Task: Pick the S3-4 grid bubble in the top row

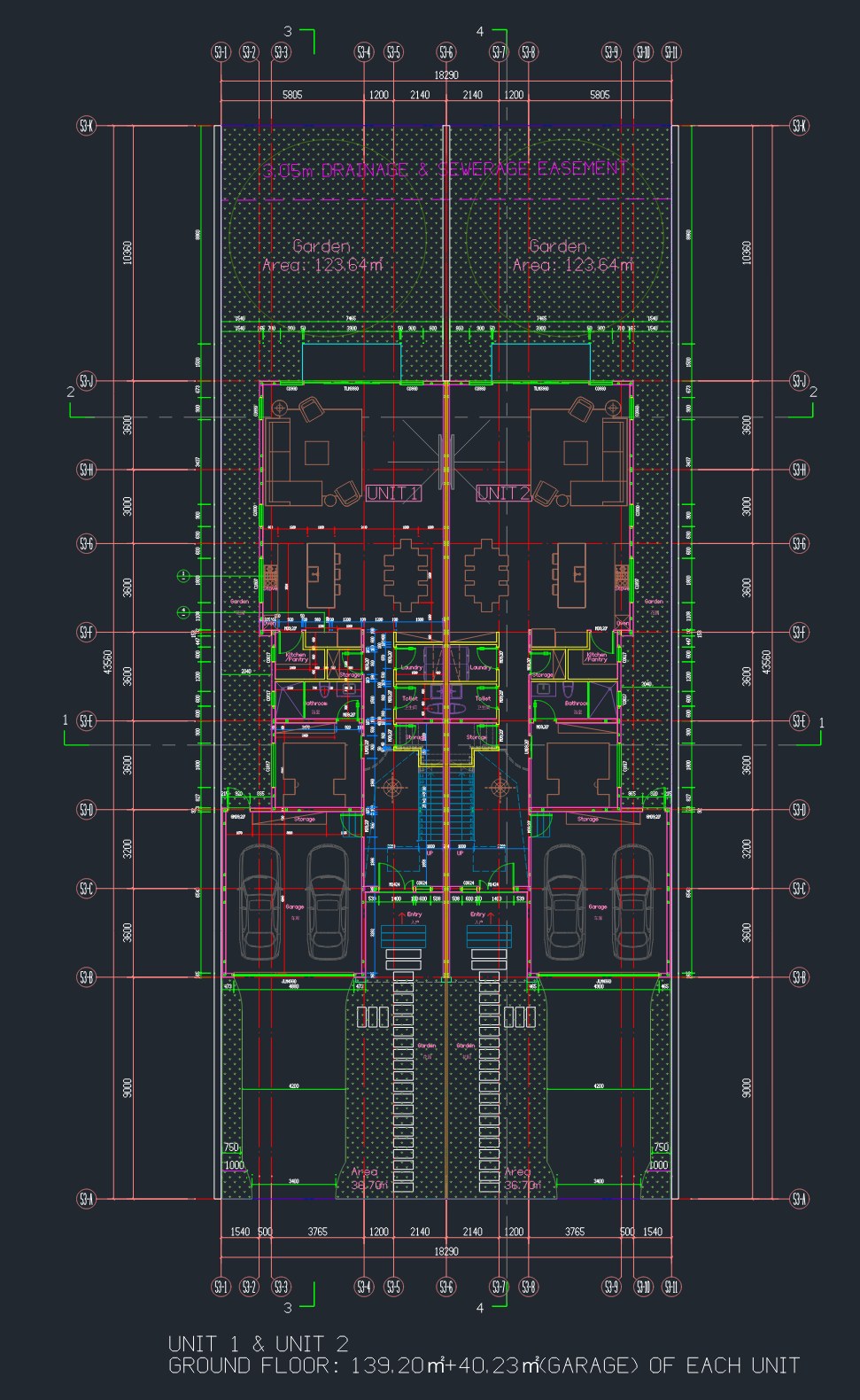Action: coord(364,53)
